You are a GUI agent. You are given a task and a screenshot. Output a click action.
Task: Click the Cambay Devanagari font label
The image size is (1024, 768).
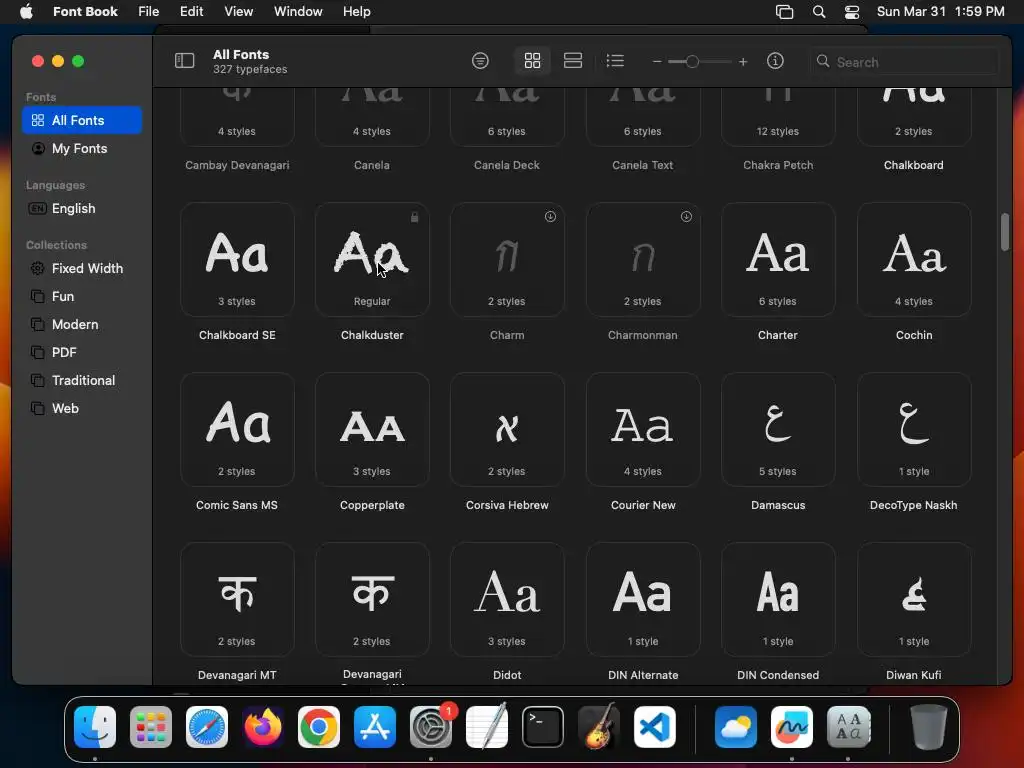(x=237, y=165)
